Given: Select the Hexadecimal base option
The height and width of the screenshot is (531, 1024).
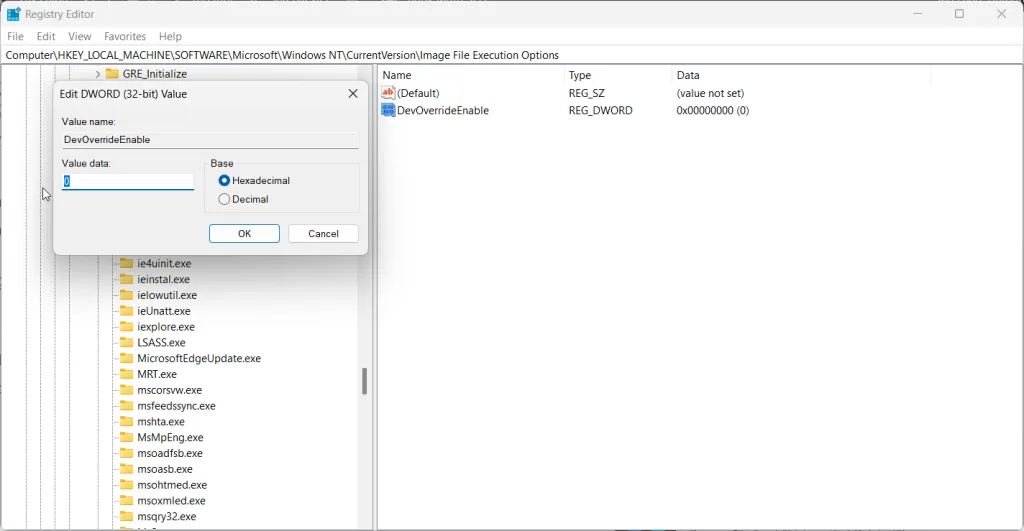Looking at the screenshot, I should 224,180.
